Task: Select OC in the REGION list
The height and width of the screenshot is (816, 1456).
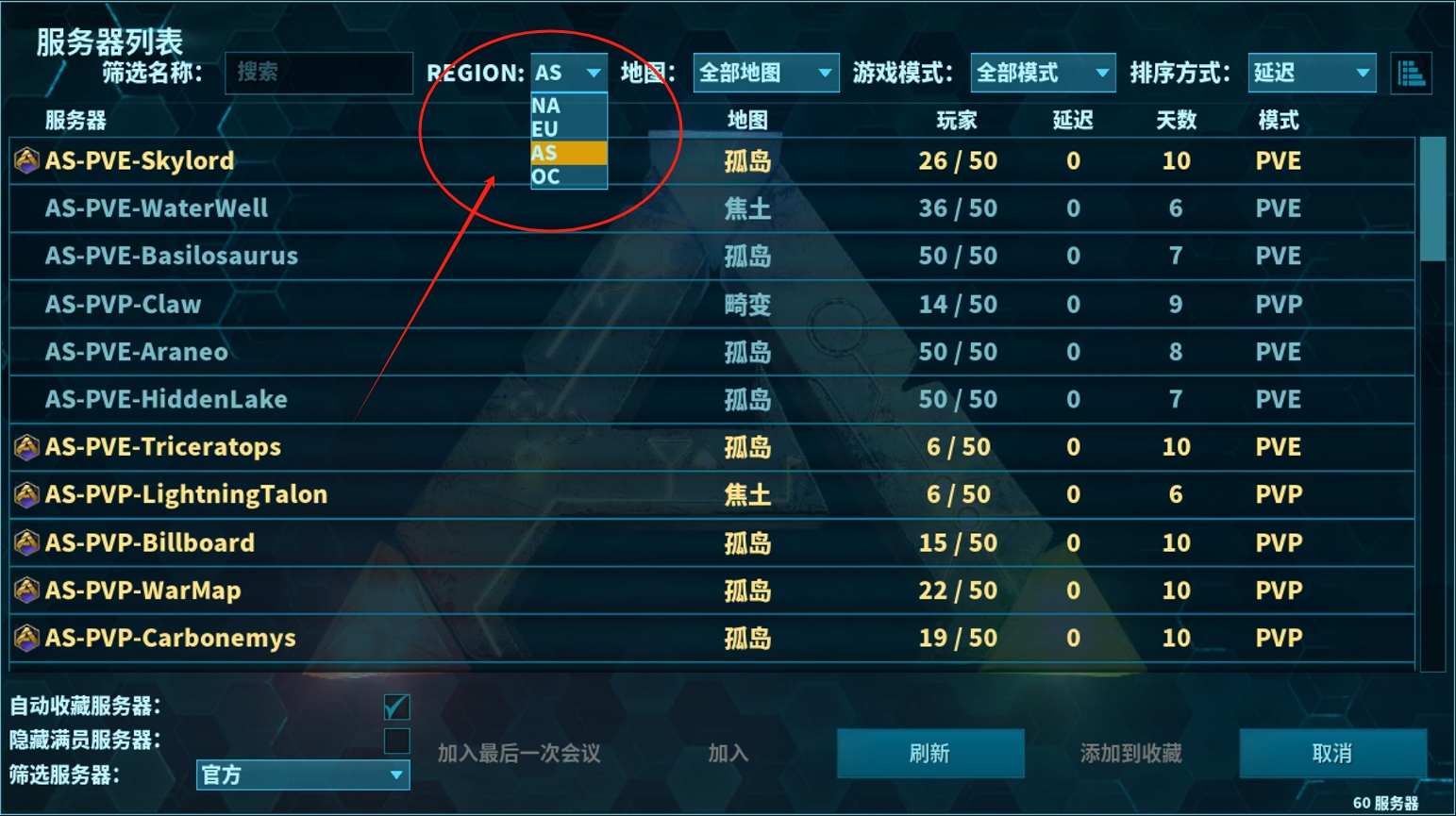Action: click(569, 176)
